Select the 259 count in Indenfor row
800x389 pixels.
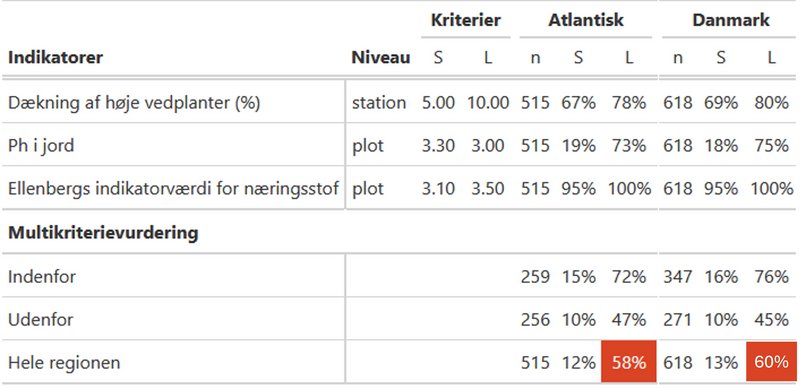click(535, 277)
